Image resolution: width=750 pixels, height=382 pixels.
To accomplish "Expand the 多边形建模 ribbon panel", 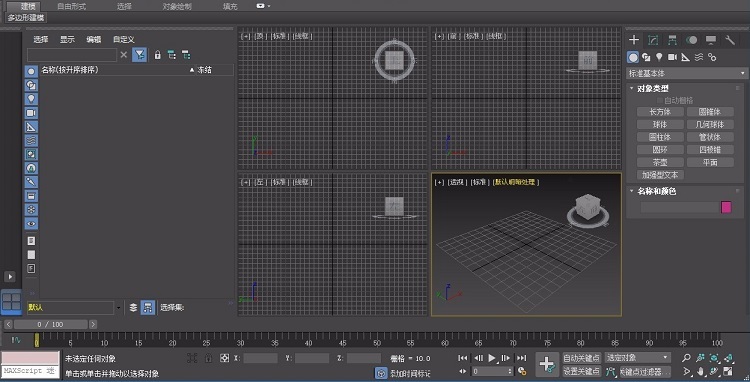I will (x=26, y=18).
